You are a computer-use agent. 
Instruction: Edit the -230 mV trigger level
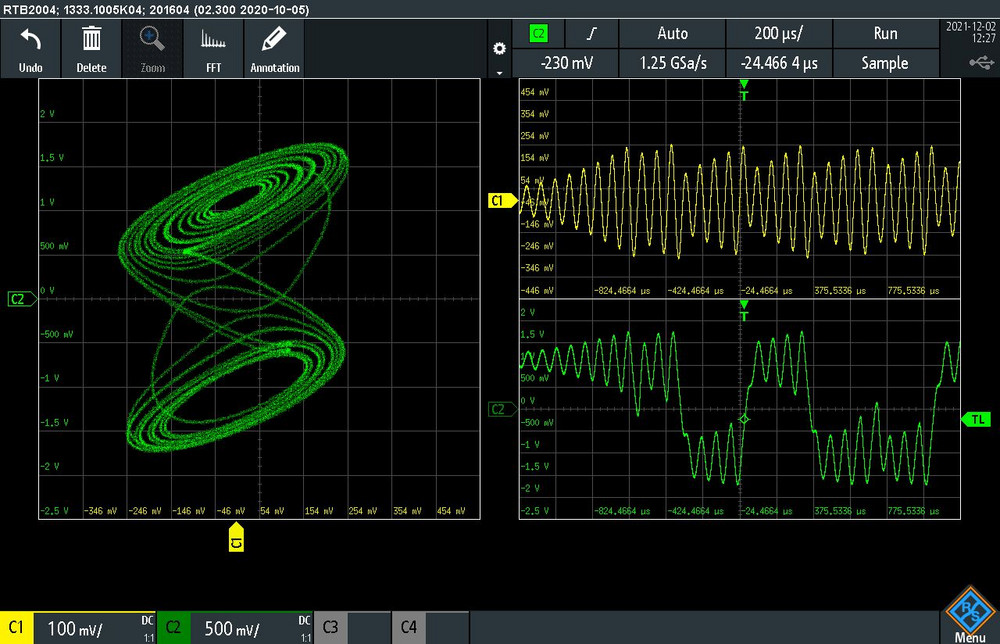click(x=566, y=63)
